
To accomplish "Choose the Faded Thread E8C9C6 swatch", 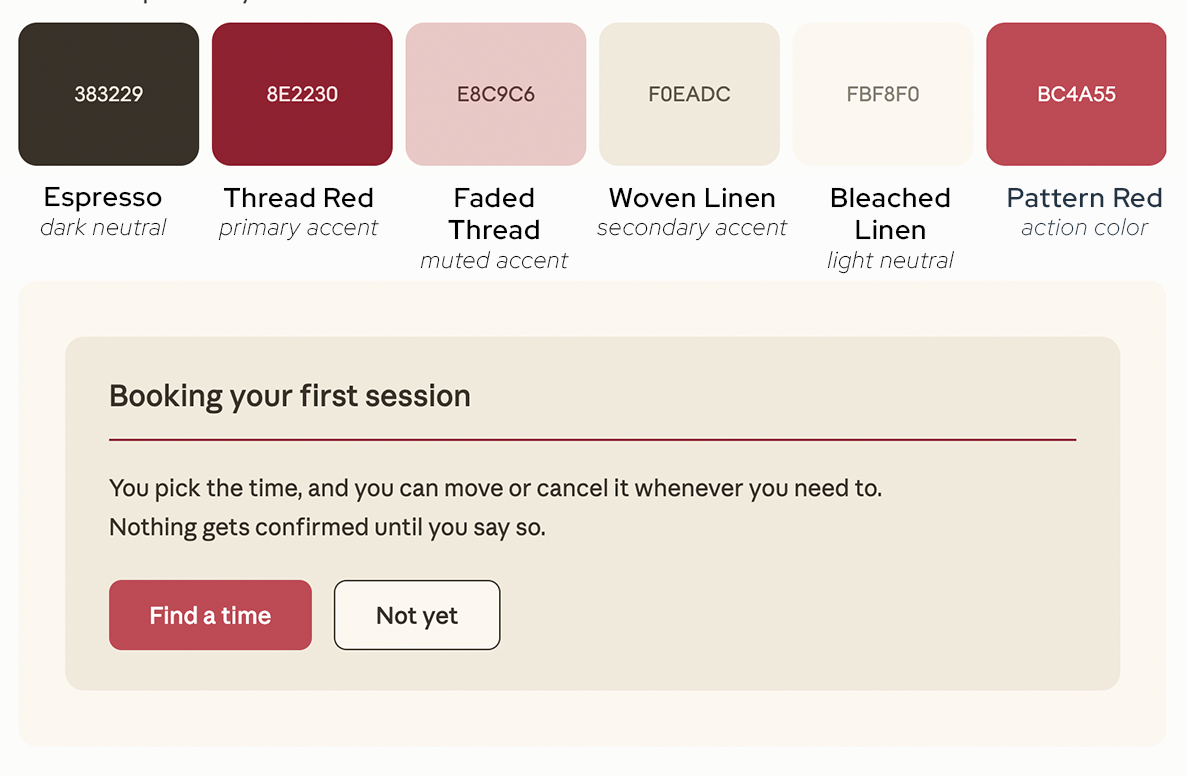I will coord(496,94).
